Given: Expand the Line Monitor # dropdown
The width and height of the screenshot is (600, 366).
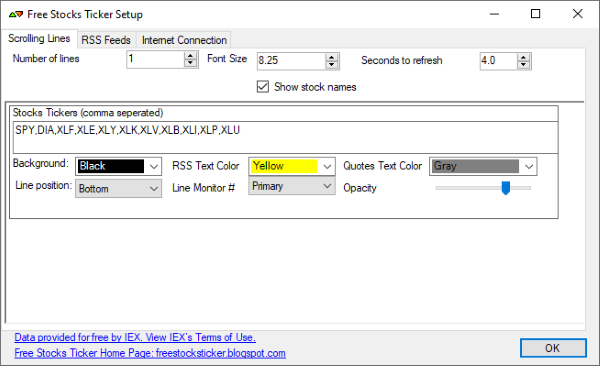Looking at the screenshot, I should (292, 186).
